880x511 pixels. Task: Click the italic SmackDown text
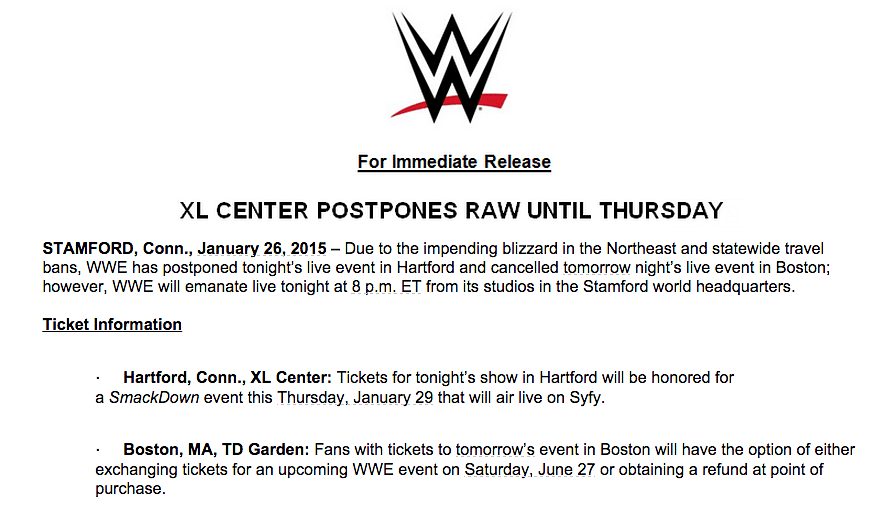coord(154,398)
